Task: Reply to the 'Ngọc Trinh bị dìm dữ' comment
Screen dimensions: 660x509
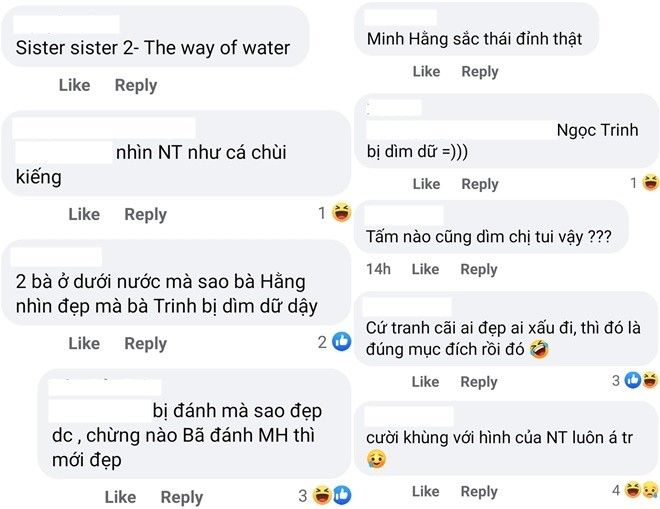Action: tap(479, 184)
